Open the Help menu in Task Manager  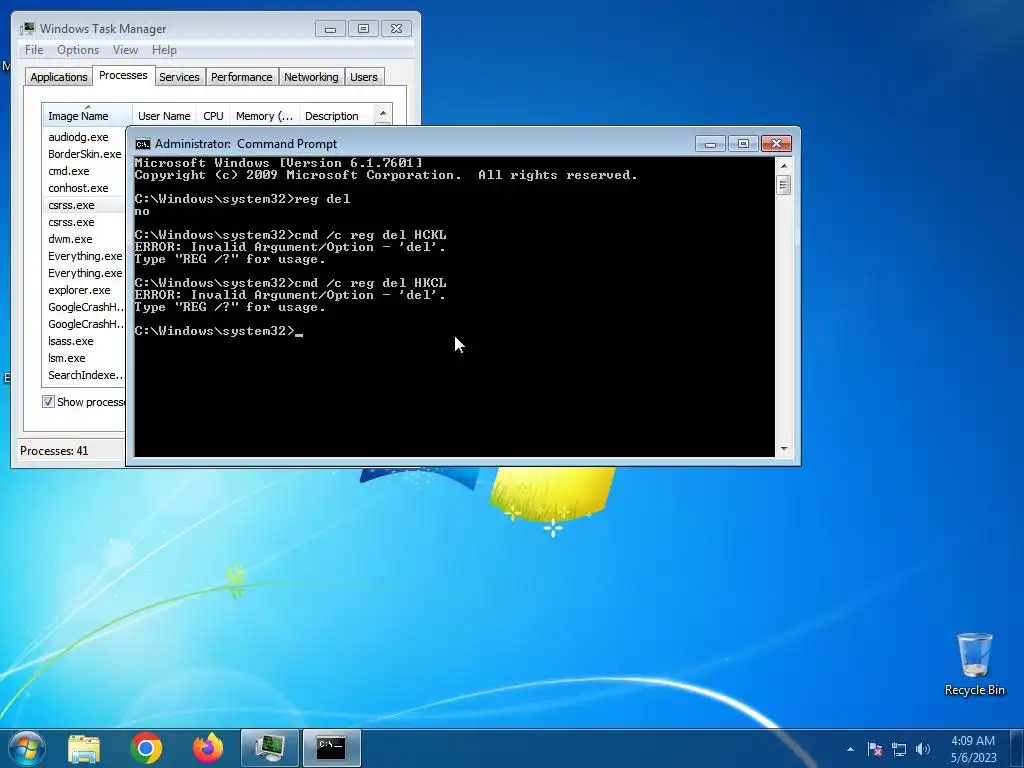[164, 50]
